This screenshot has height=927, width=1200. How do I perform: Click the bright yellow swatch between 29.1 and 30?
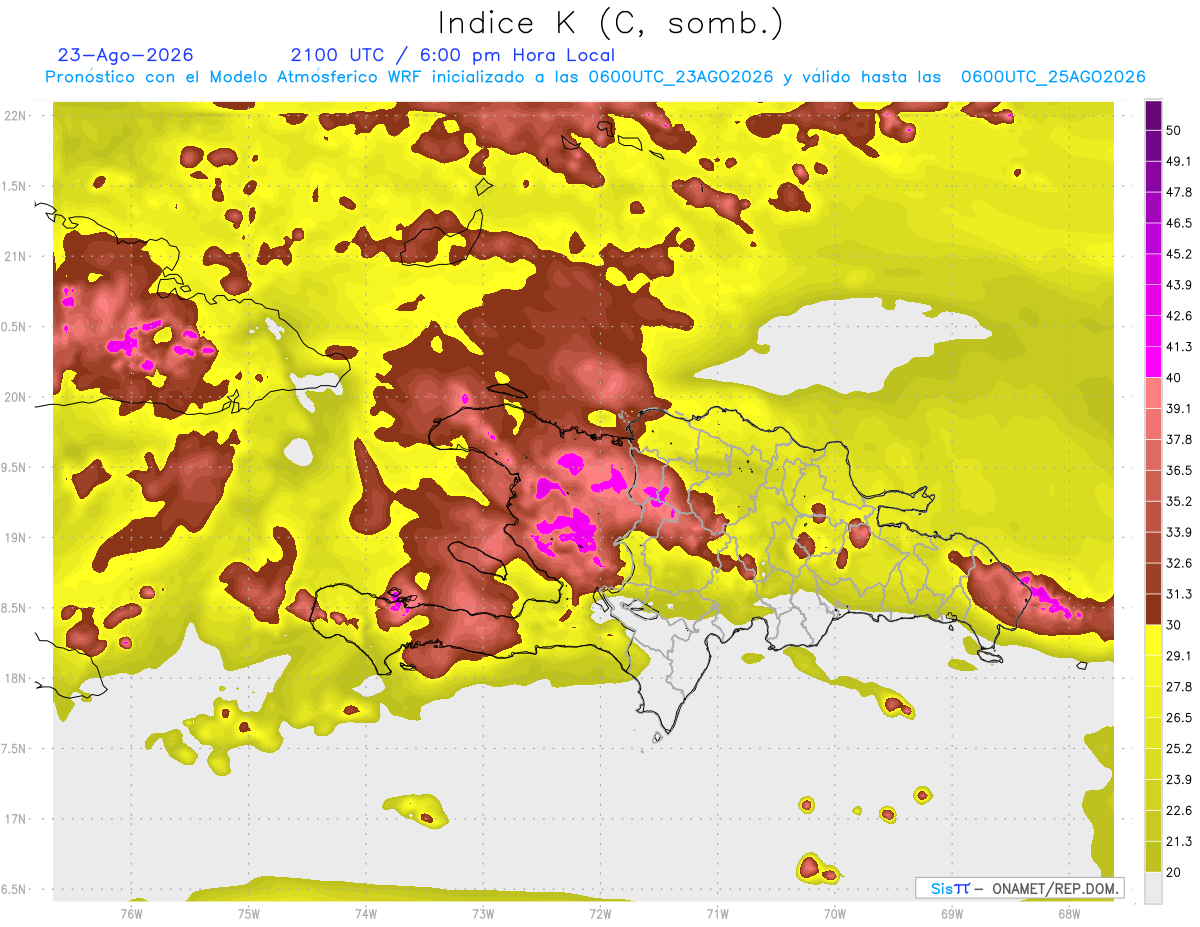(1154, 640)
